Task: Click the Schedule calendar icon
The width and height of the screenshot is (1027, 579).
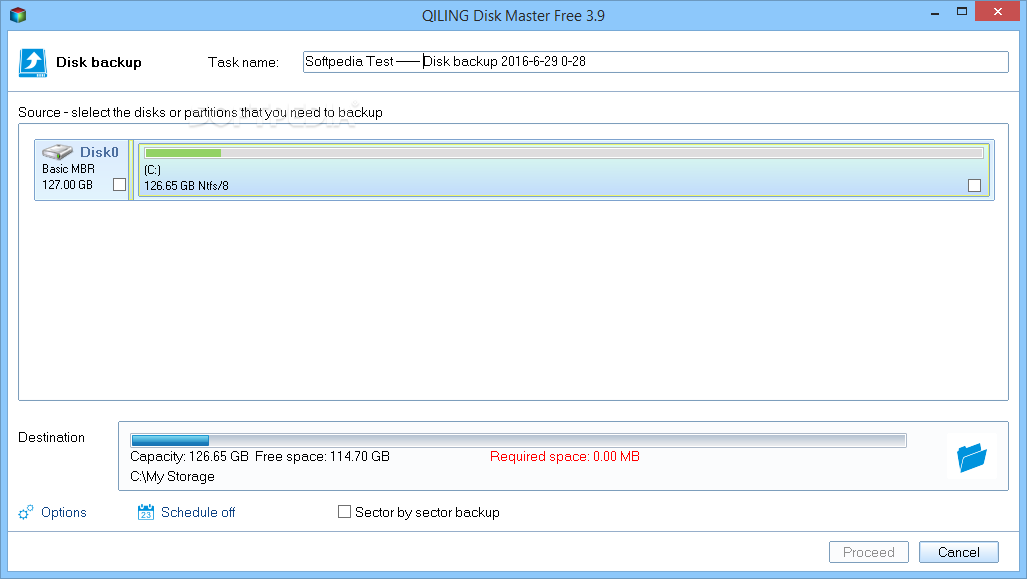Action: point(145,512)
